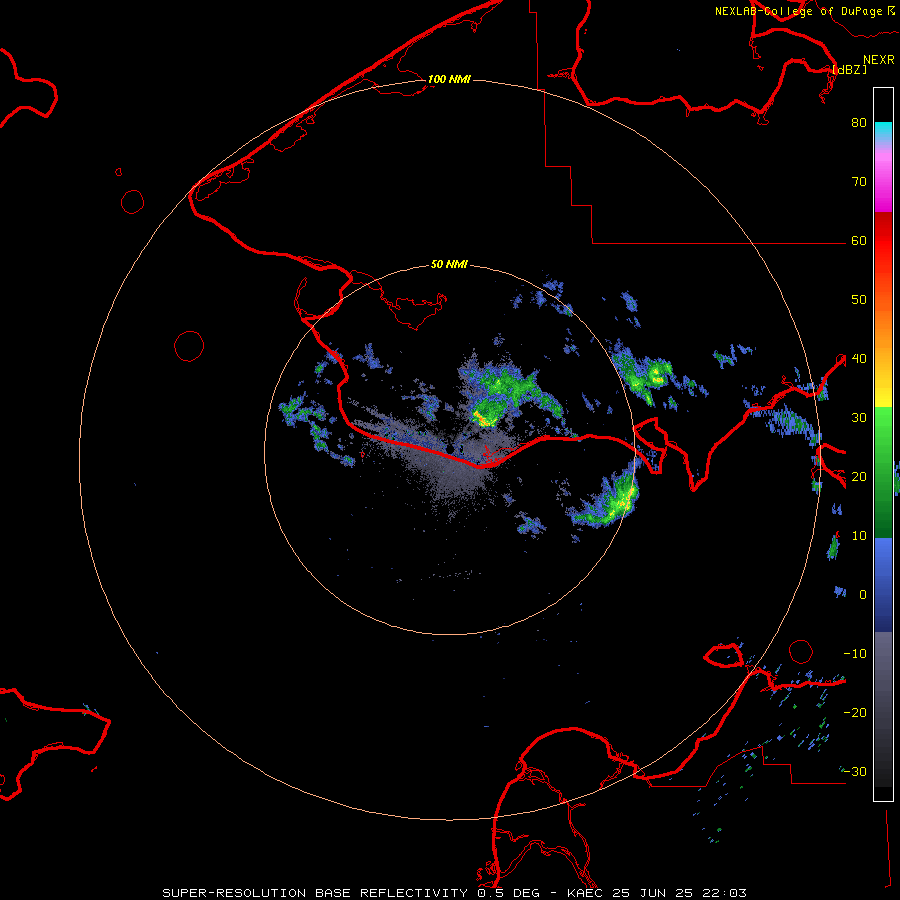Click the SUPER-RESOLUTION BASE REFLECTIVITY caption text
The height and width of the screenshot is (900, 900).
315,893
